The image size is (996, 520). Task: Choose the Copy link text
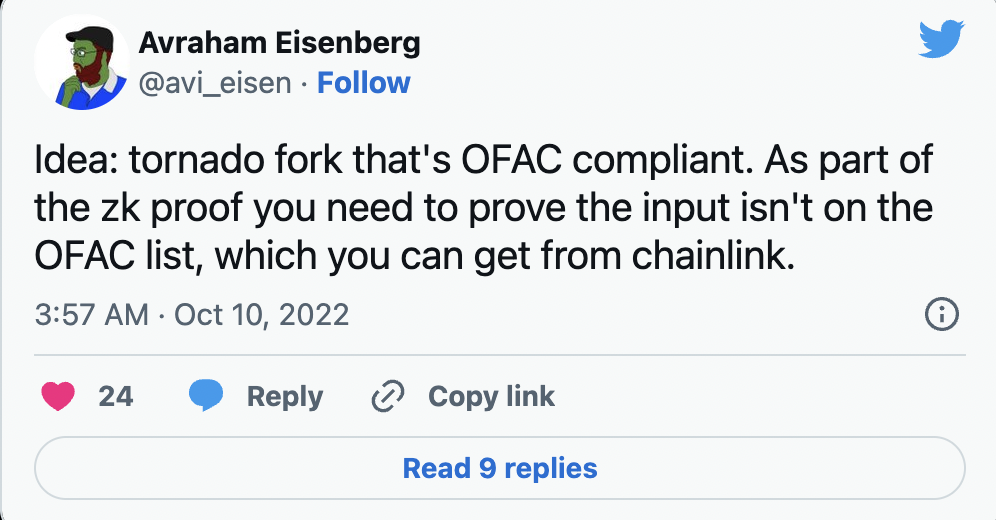pyautogui.click(x=491, y=396)
